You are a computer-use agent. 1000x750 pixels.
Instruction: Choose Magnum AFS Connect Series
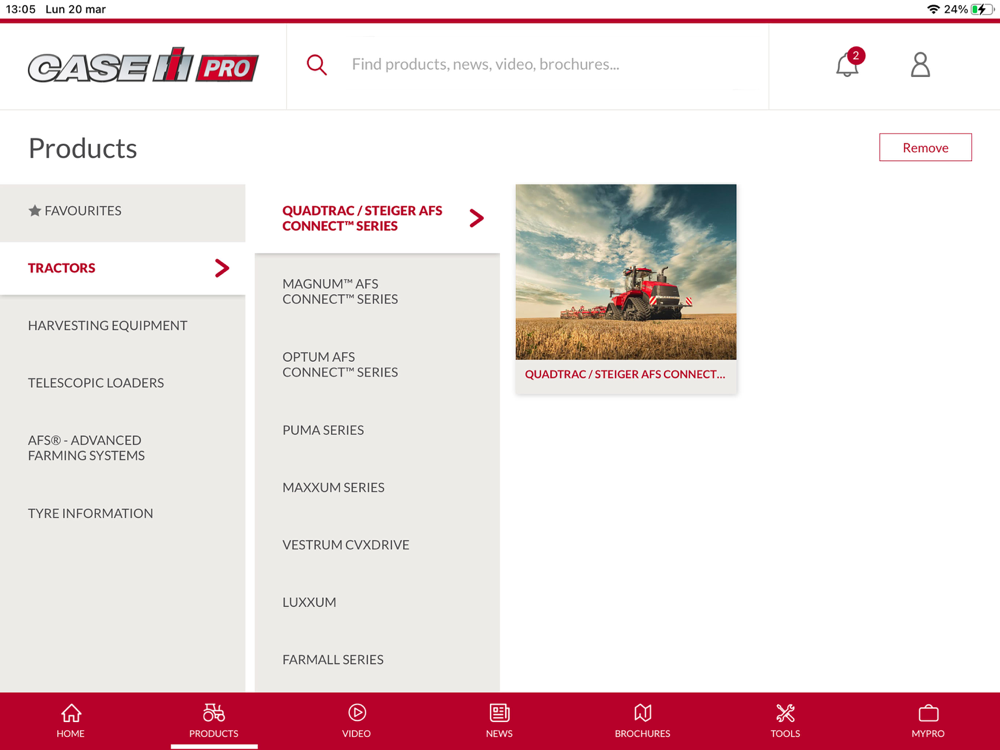click(377, 291)
